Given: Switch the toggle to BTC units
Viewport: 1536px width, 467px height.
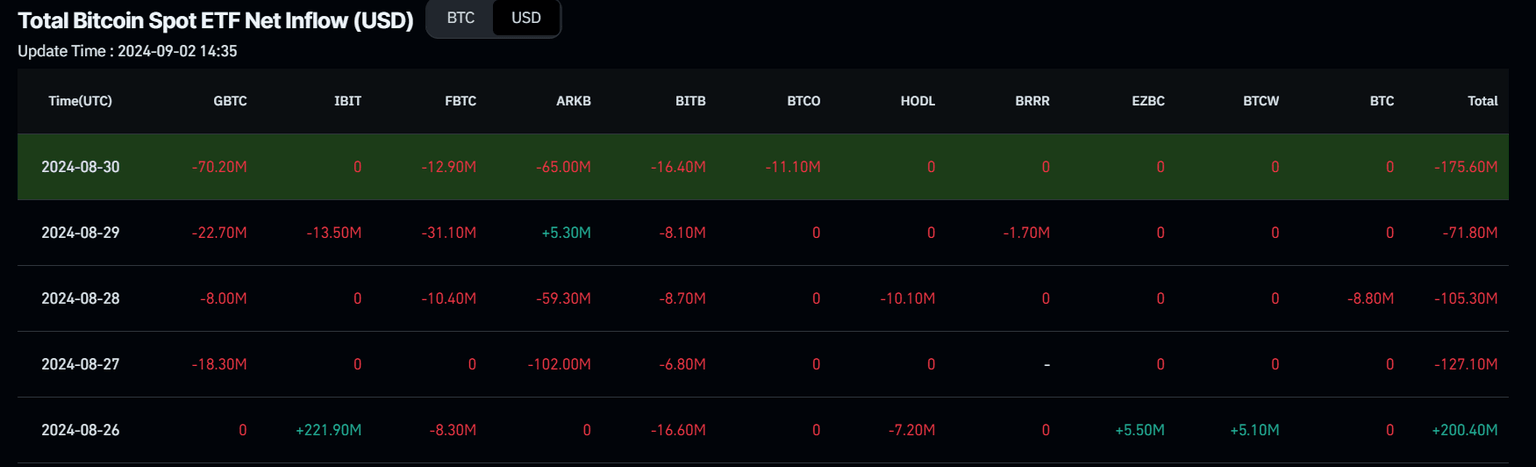Looking at the screenshot, I should coord(460,18).
